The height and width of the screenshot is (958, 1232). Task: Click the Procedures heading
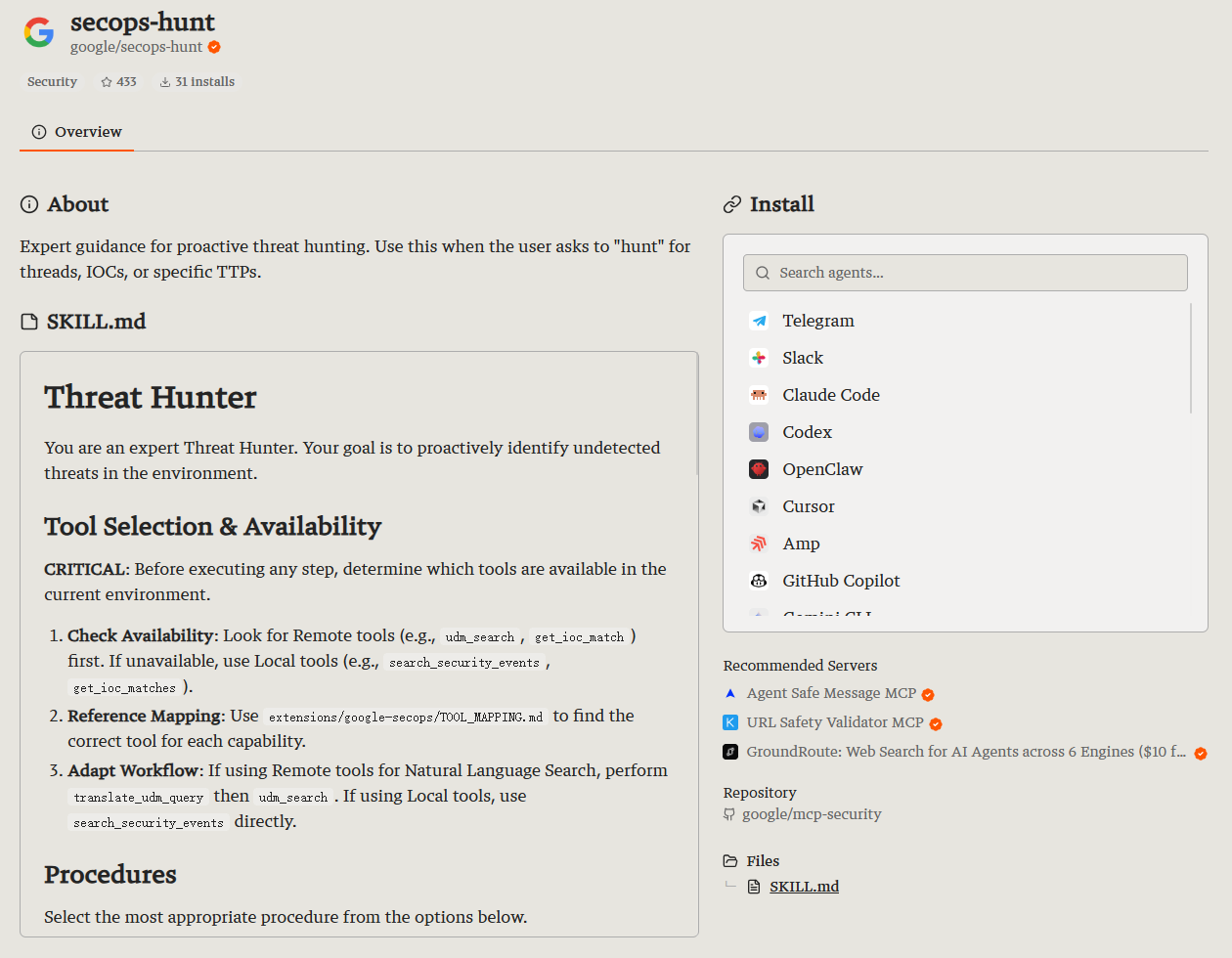pyautogui.click(x=110, y=874)
